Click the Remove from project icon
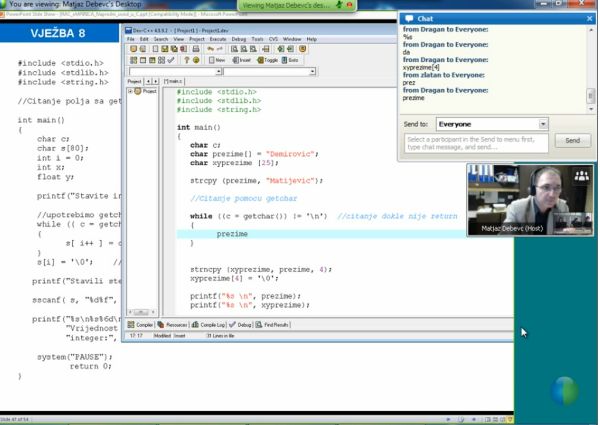Viewport: 600px width, 425px height. click(290, 49)
